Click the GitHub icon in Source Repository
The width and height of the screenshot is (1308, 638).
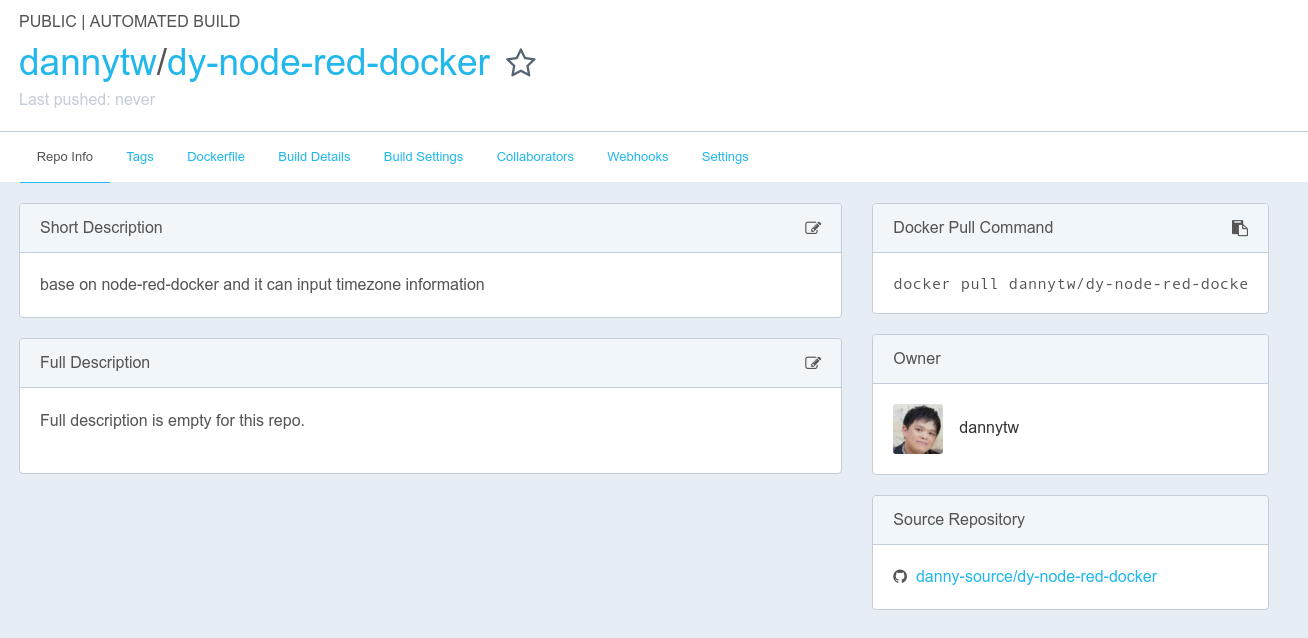(900, 577)
